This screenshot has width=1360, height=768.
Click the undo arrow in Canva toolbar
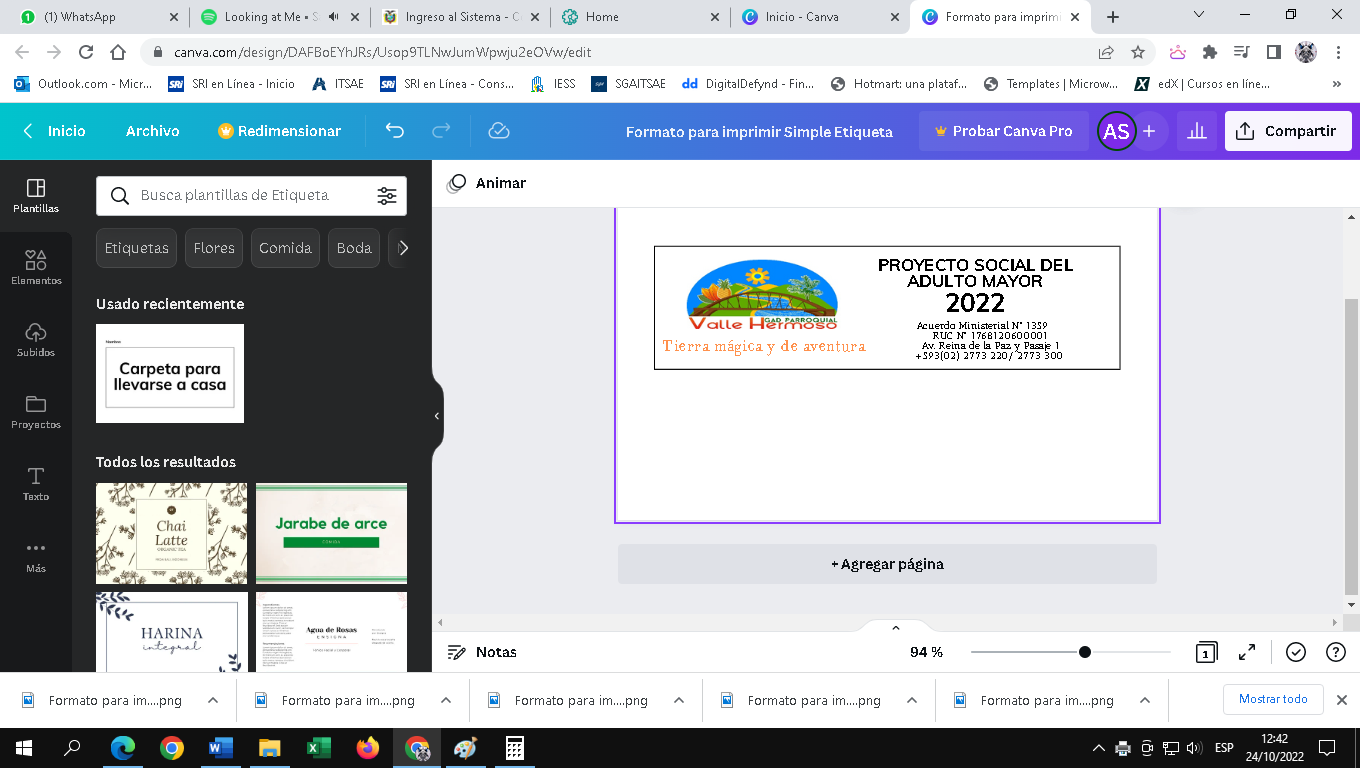coord(395,131)
